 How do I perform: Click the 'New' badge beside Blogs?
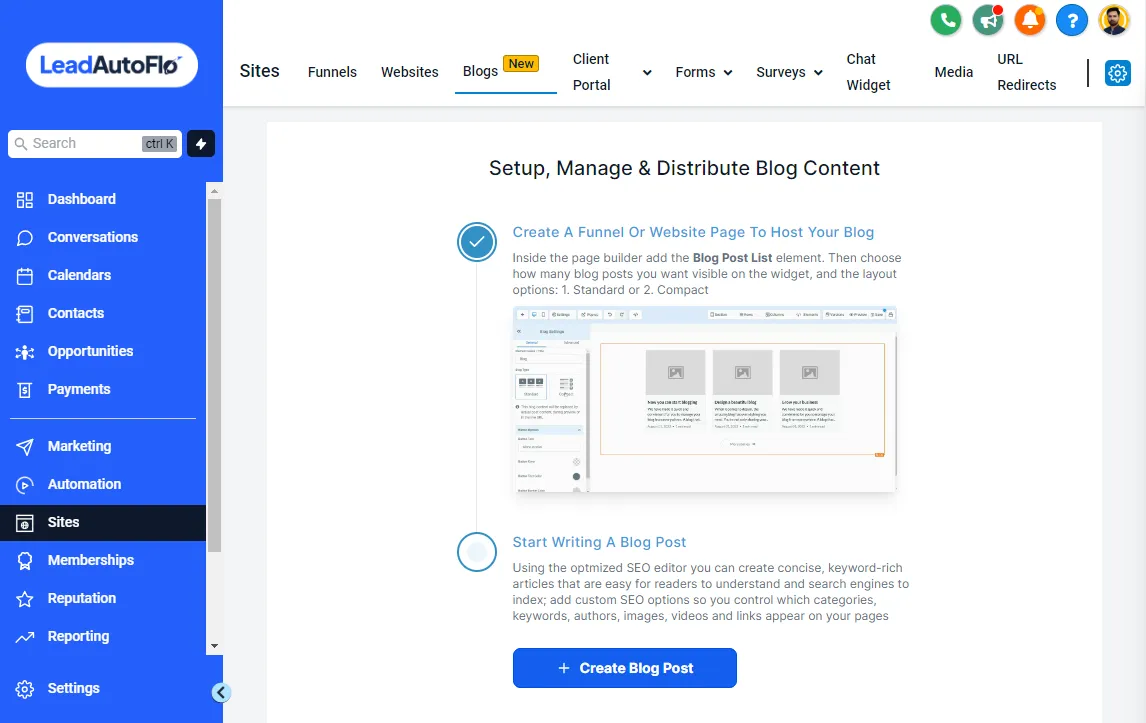(521, 64)
